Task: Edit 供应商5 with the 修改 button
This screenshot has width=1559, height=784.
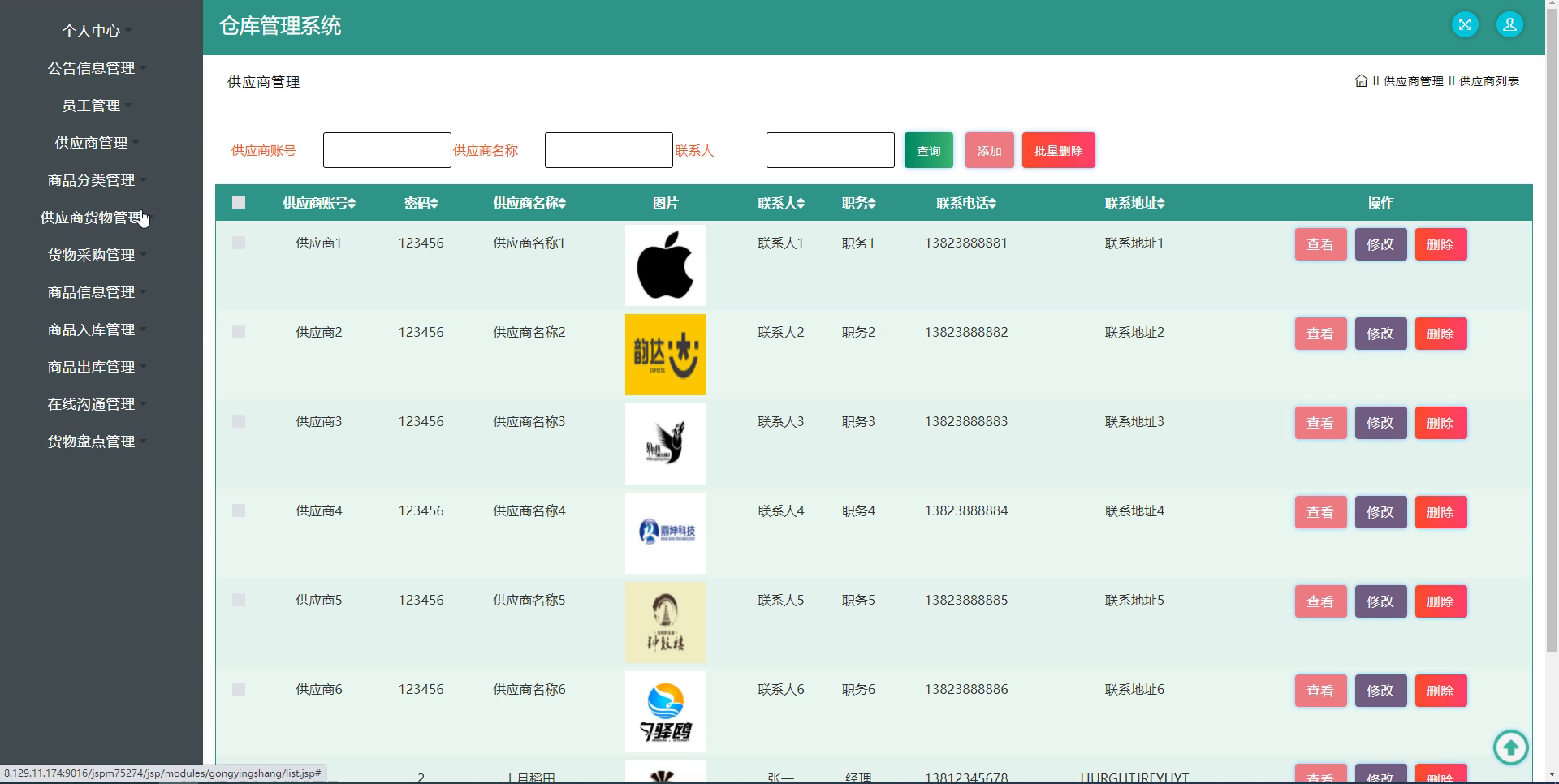Action: point(1380,601)
